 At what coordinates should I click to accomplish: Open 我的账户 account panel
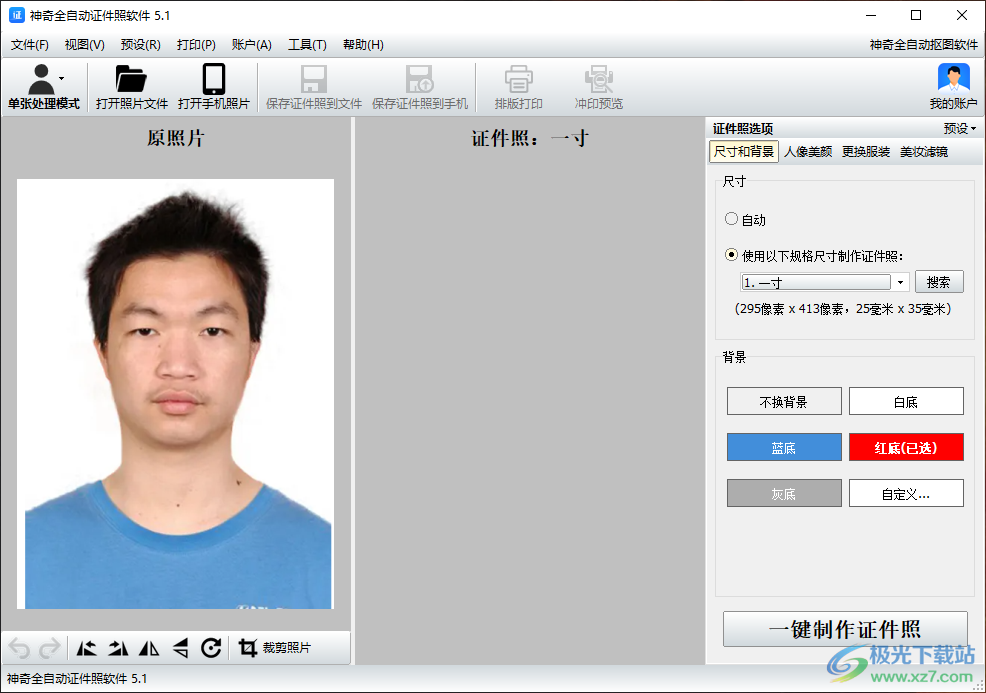[951, 87]
